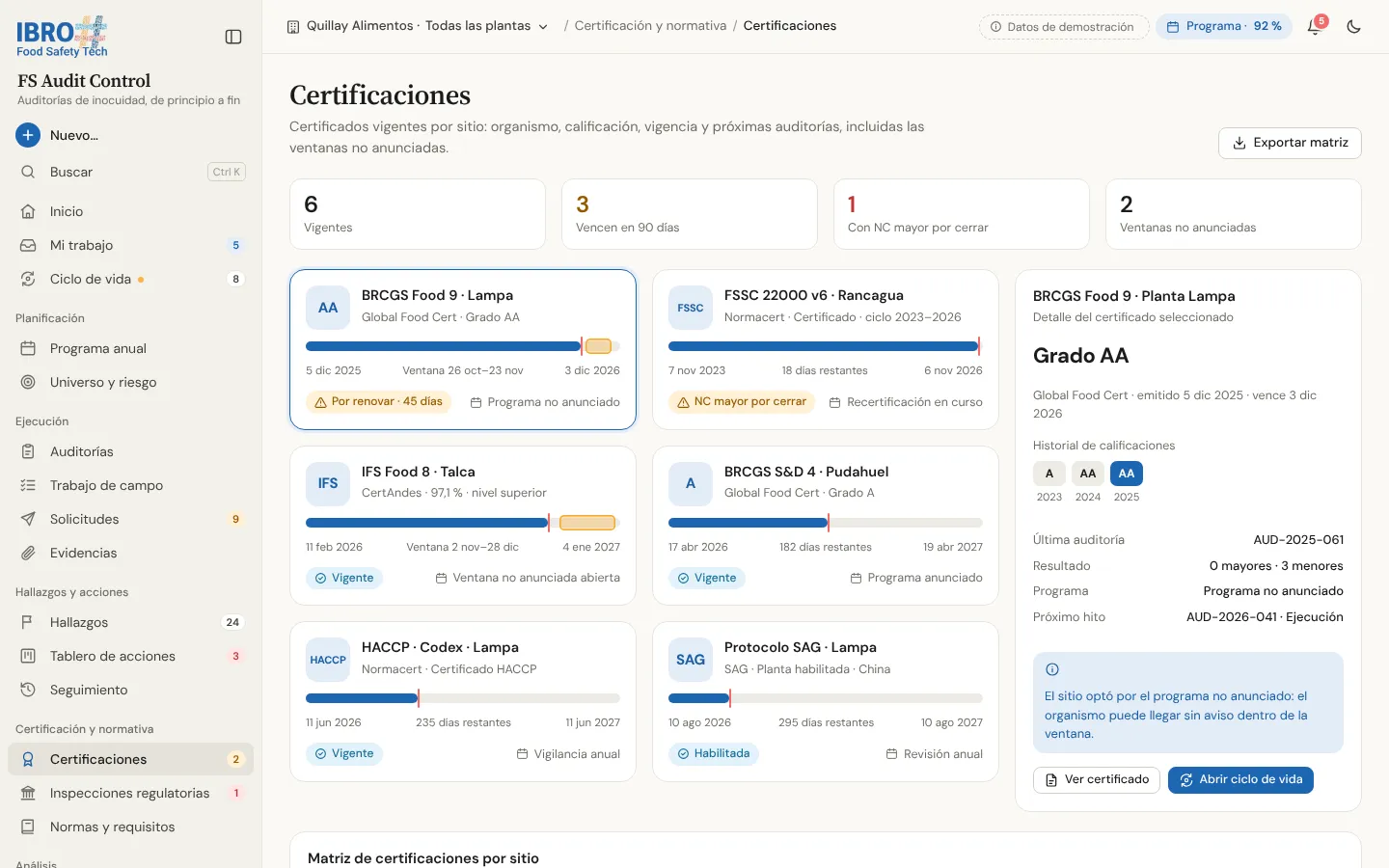Click Exportar matriz button
1389x868 pixels.
pos(1290,143)
